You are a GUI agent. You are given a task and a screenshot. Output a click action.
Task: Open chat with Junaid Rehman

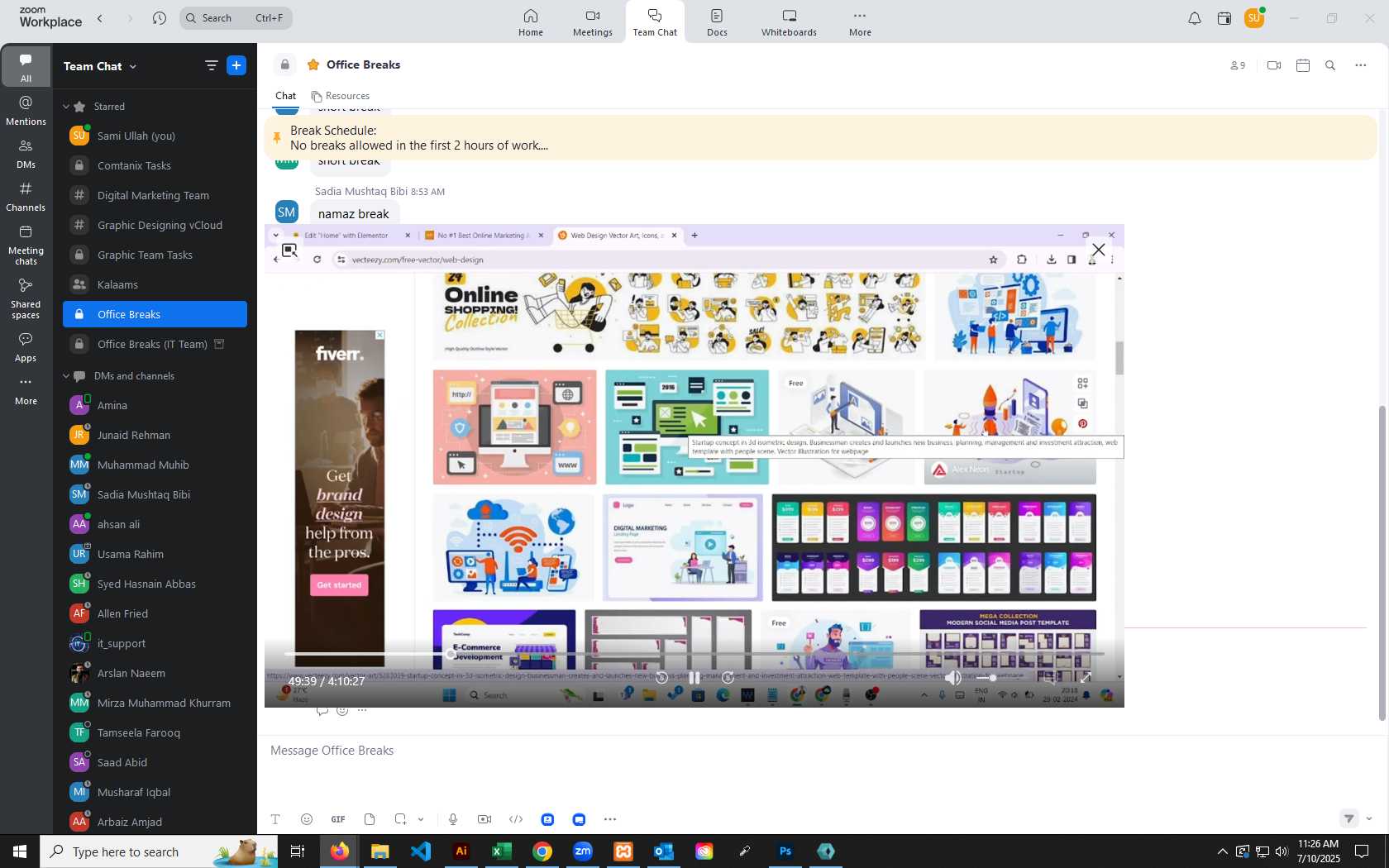[155, 435]
